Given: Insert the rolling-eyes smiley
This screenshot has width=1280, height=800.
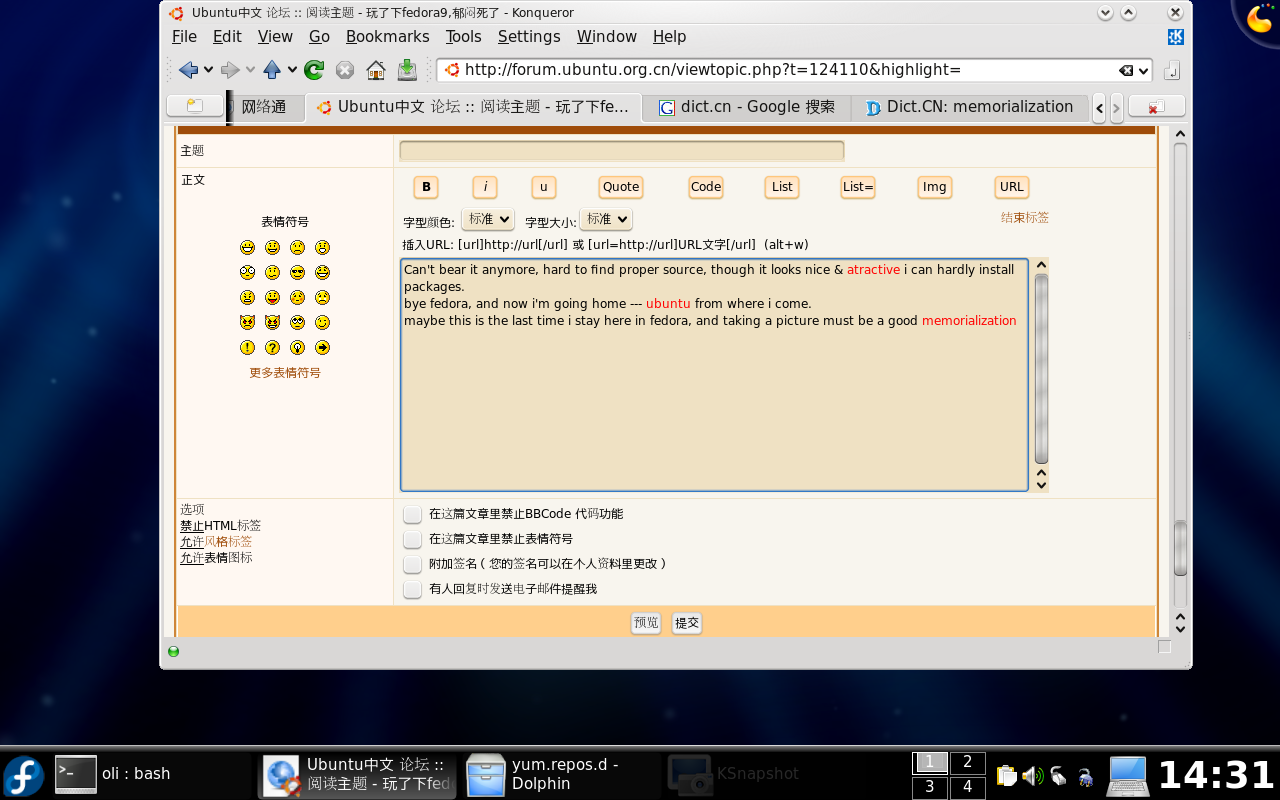Looking at the screenshot, I should [x=297, y=322].
